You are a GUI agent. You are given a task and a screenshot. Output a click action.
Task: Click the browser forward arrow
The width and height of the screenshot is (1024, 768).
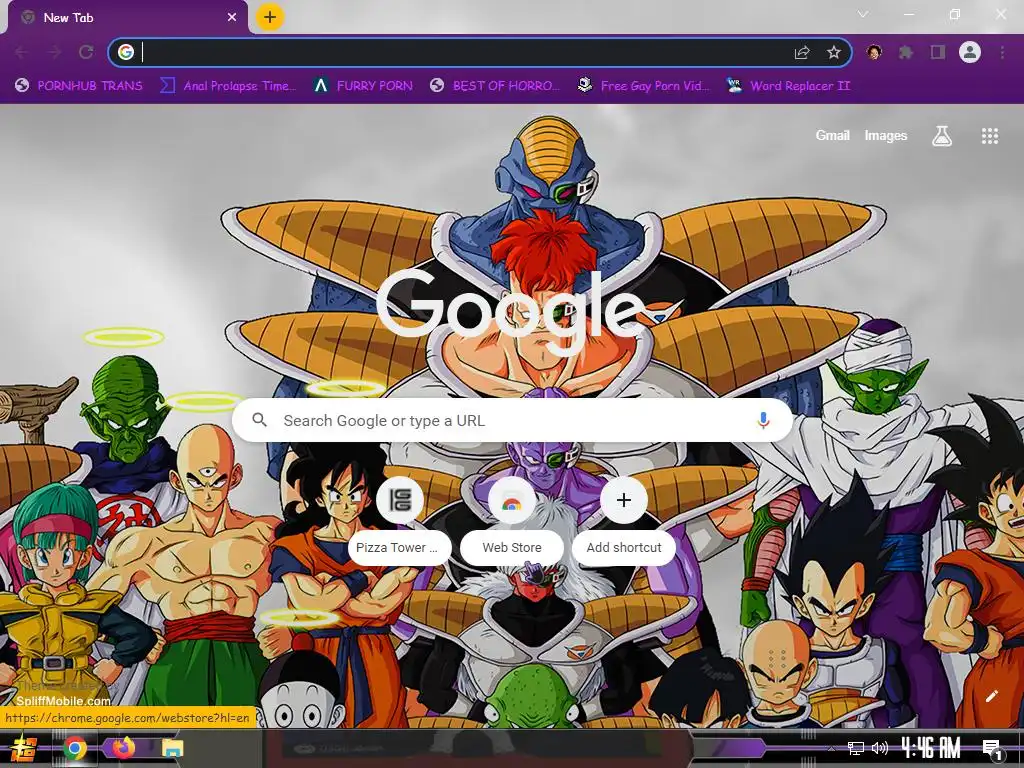coord(54,52)
